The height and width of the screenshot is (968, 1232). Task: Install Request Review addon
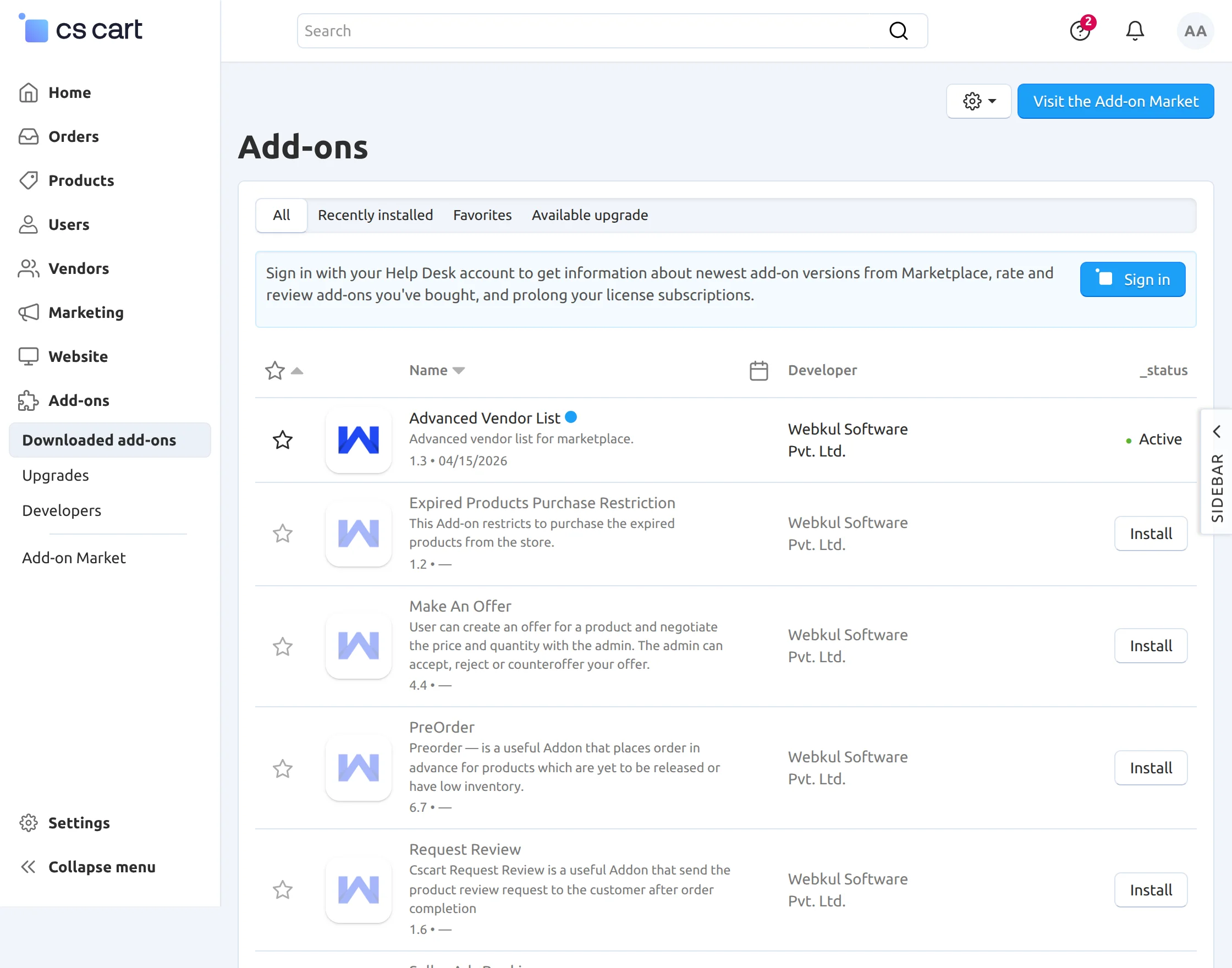pyautogui.click(x=1151, y=890)
